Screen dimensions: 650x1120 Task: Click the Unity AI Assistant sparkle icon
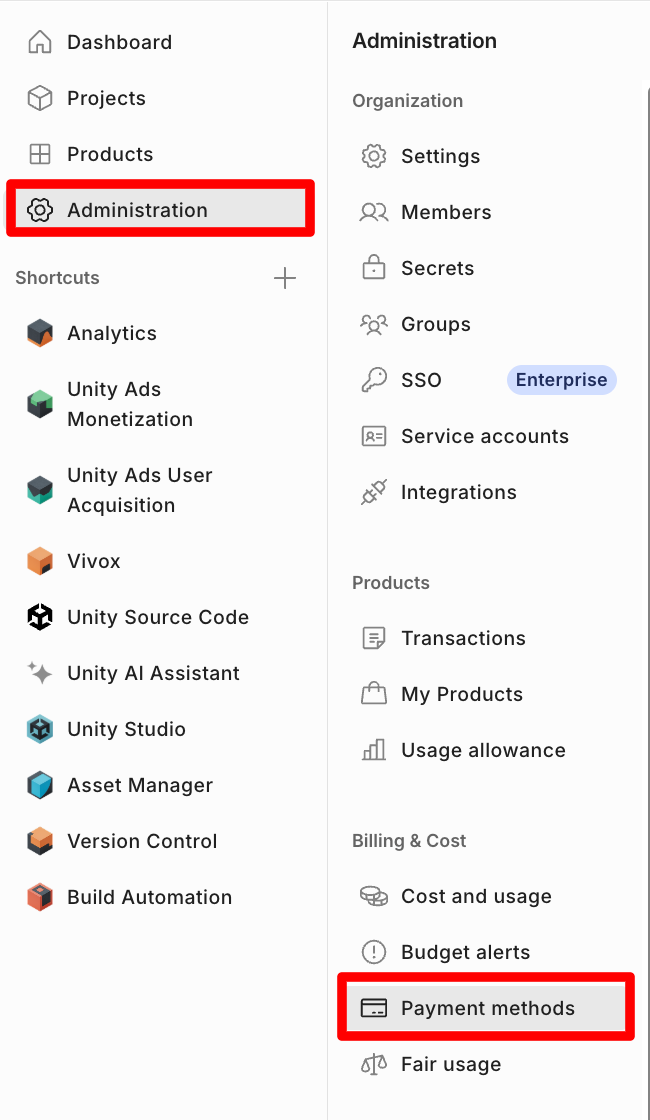(x=40, y=673)
